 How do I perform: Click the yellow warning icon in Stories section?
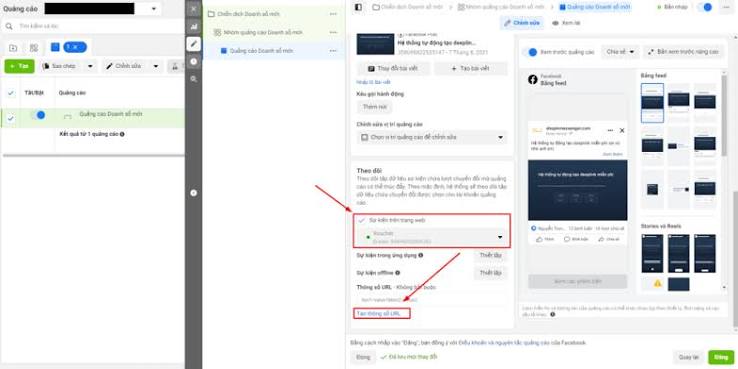(x=658, y=283)
